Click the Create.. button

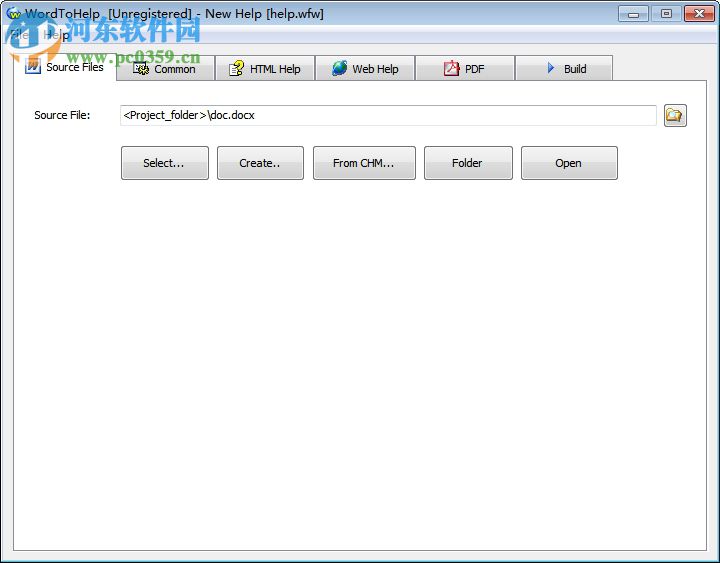260,163
